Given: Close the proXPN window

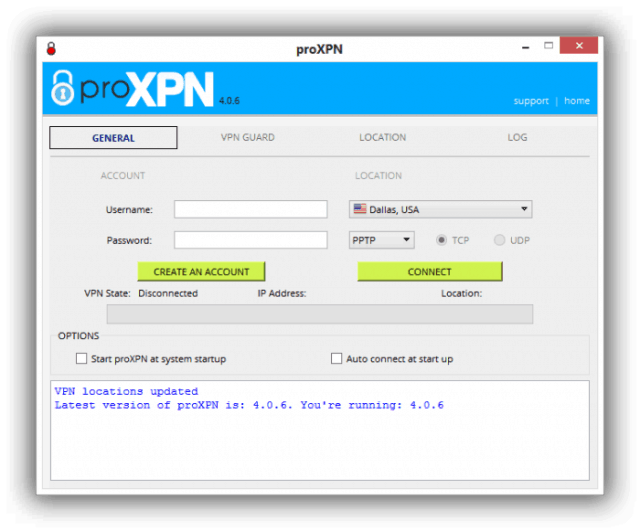Looking at the screenshot, I should point(579,45).
